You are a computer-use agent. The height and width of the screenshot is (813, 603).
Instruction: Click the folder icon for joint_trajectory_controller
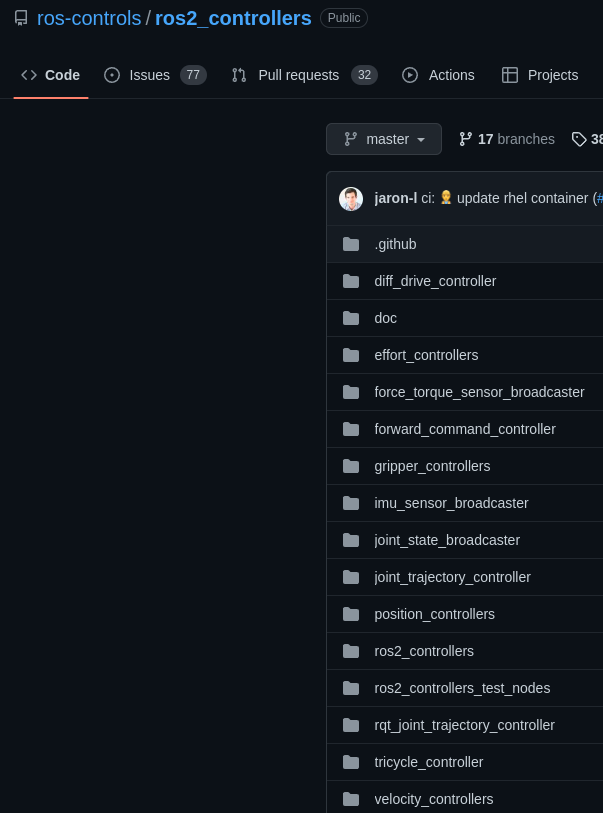(351, 577)
